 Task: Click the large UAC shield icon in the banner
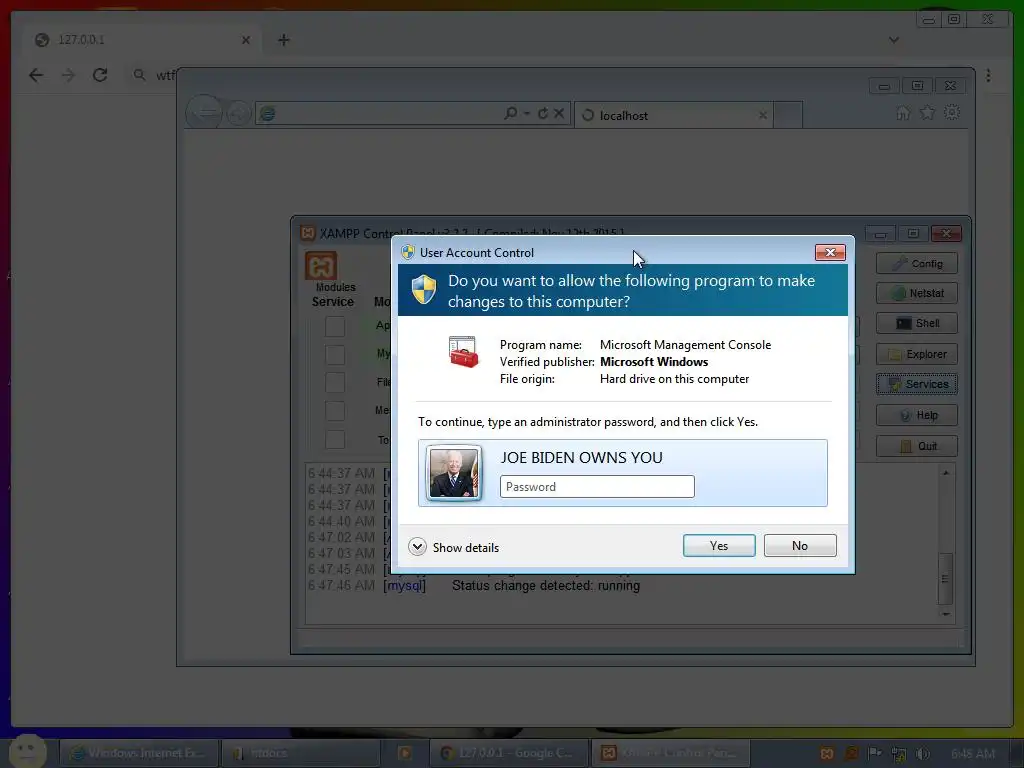(424, 289)
